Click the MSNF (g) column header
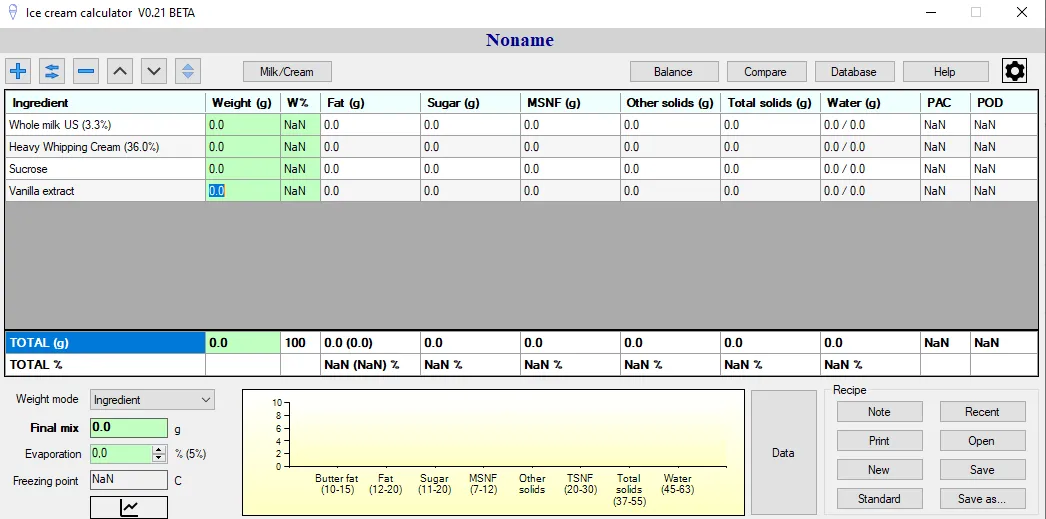The height and width of the screenshot is (519, 1046). coord(570,103)
